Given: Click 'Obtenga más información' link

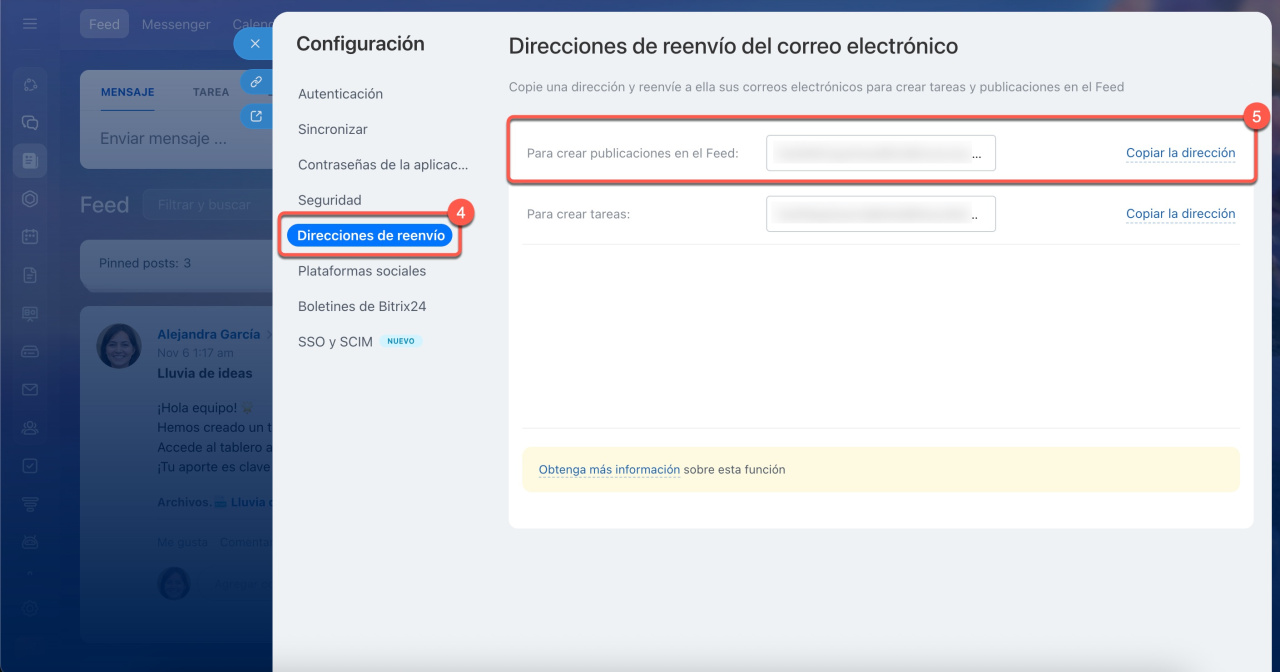Looking at the screenshot, I should point(609,469).
